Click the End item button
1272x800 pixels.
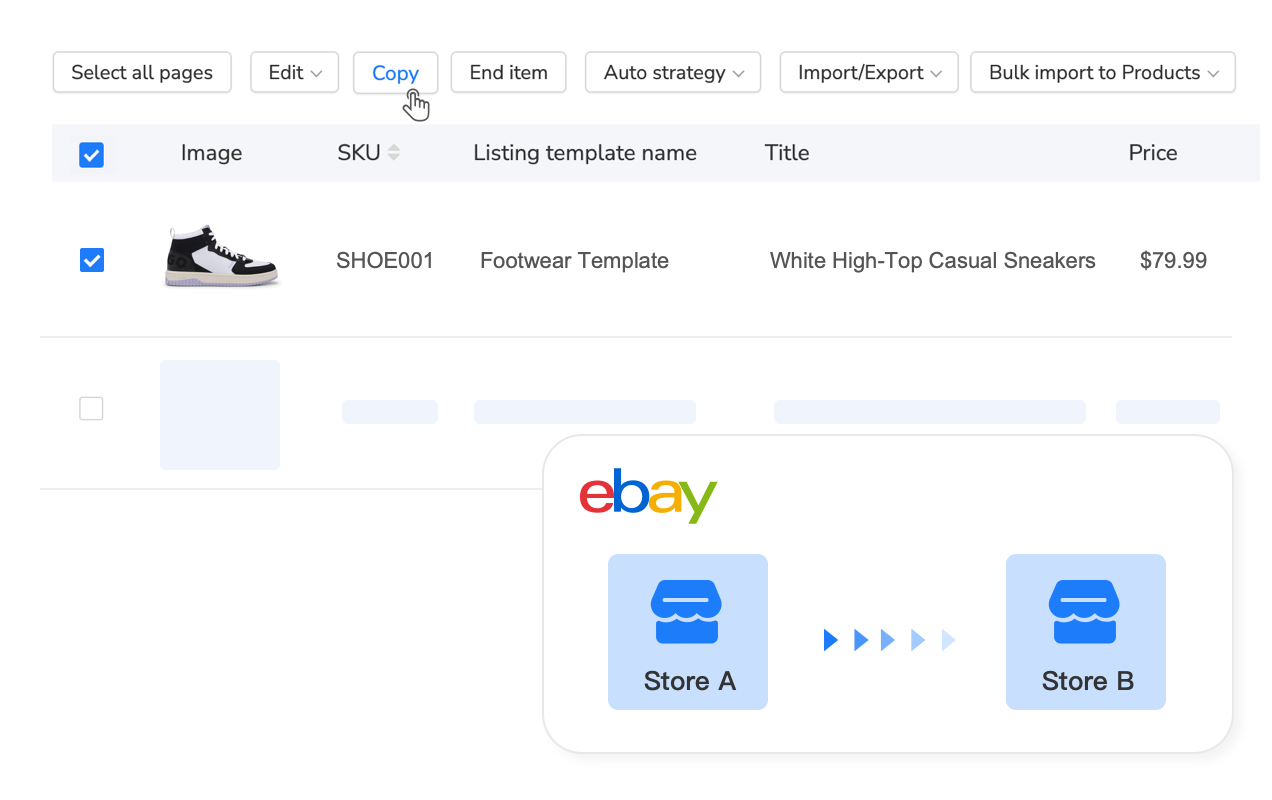[x=508, y=72]
